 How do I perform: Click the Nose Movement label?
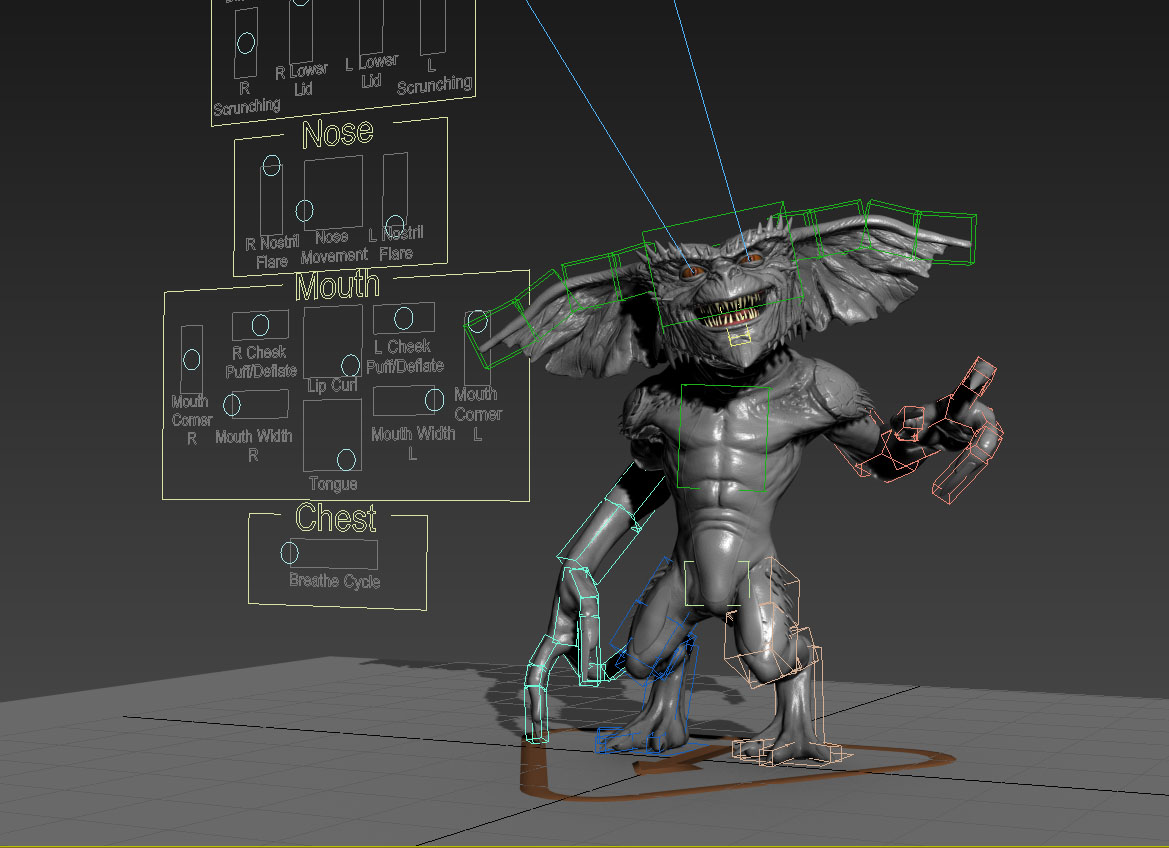(x=333, y=247)
